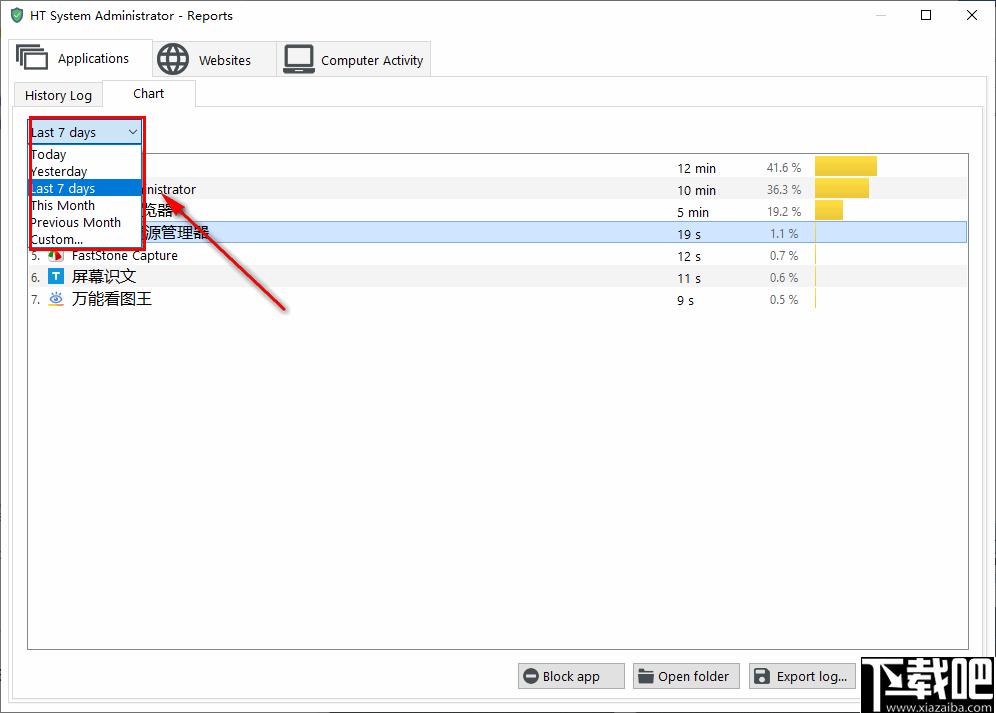Switch to the History Log subtab
Viewport: 996px width, 713px height.
(58, 95)
